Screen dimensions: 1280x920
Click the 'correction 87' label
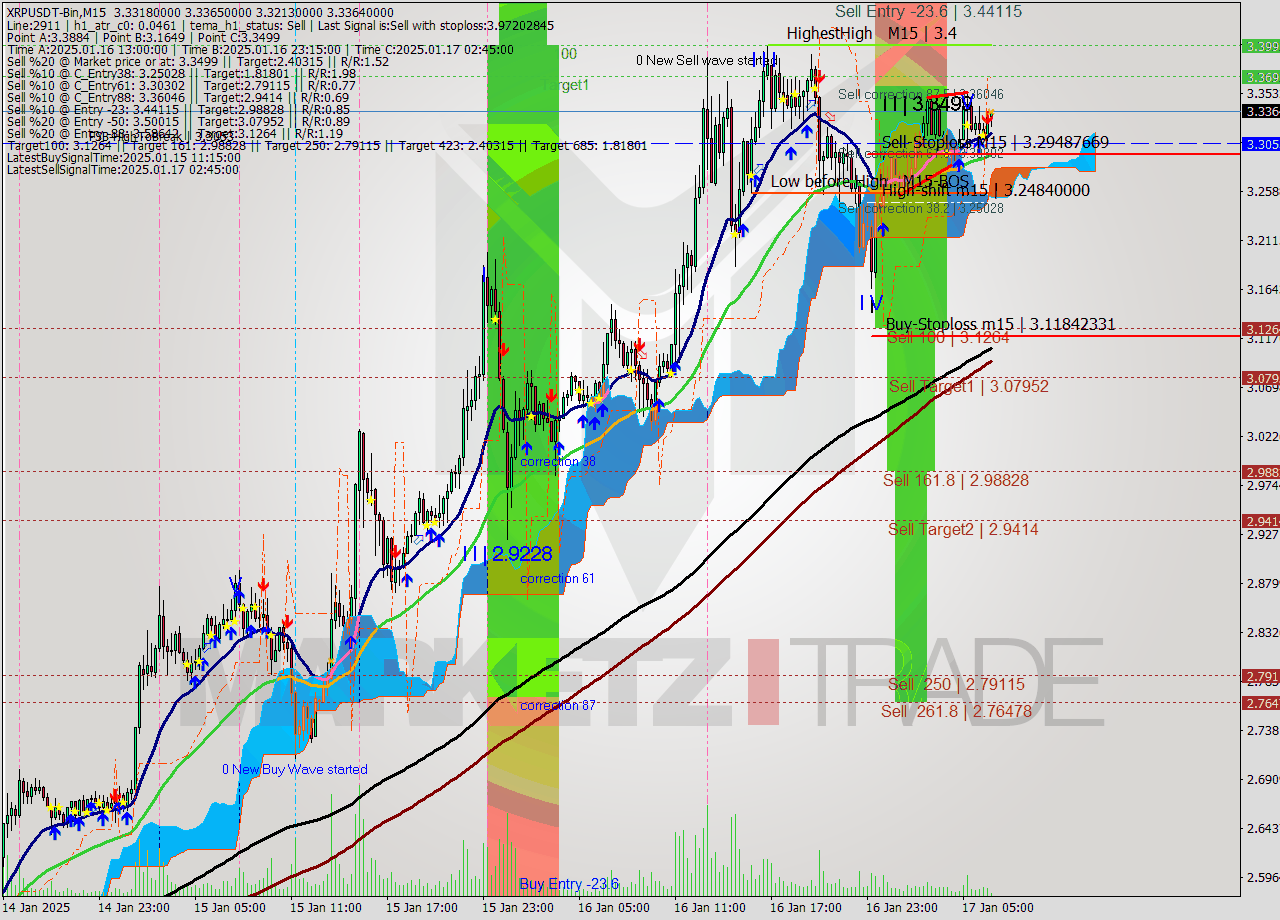pyautogui.click(x=558, y=705)
